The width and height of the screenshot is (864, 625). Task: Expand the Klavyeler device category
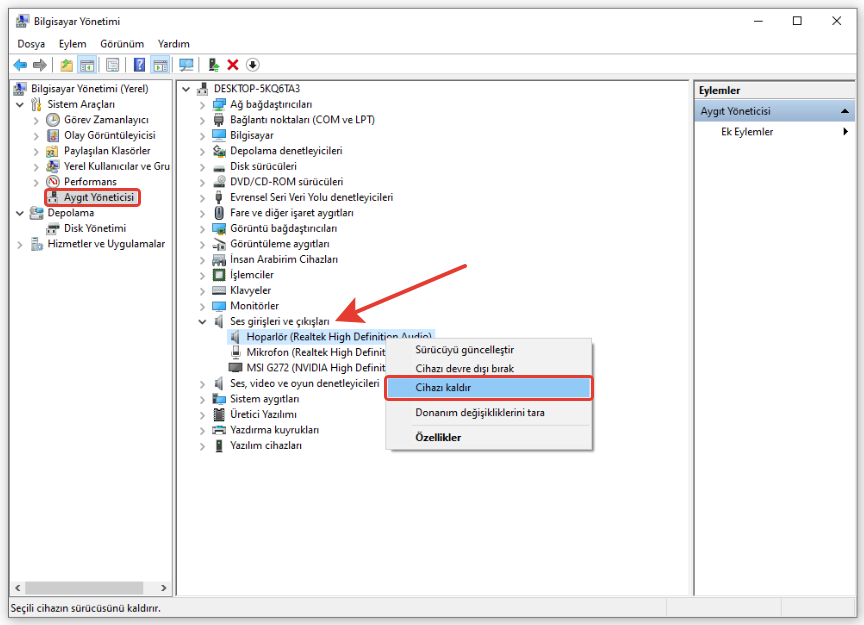pos(204,290)
